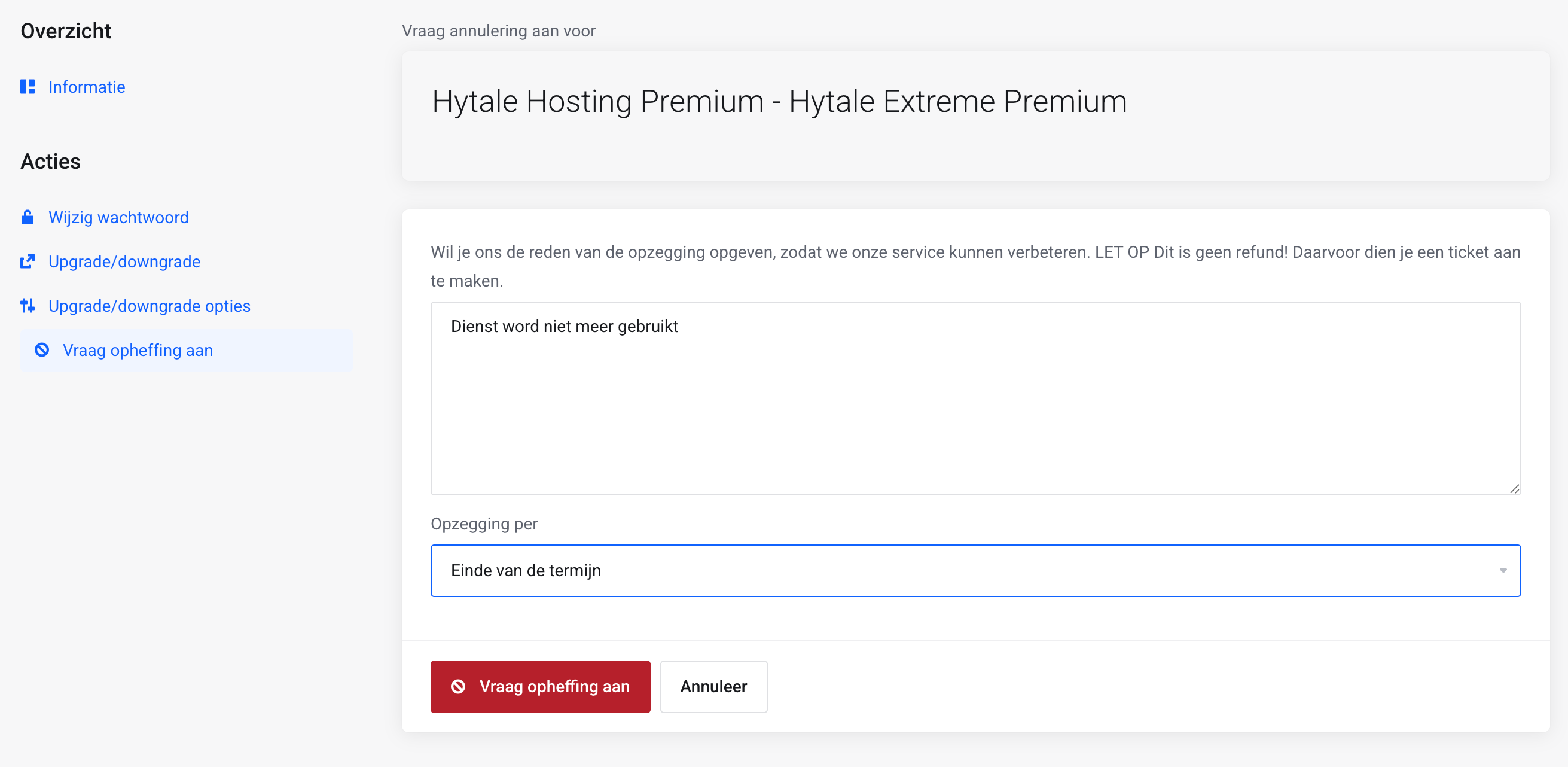Image resolution: width=1568 pixels, height=767 pixels.
Task: Click the ban icon beside sidebar Vraag opheffing aan
Action: point(42,350)
